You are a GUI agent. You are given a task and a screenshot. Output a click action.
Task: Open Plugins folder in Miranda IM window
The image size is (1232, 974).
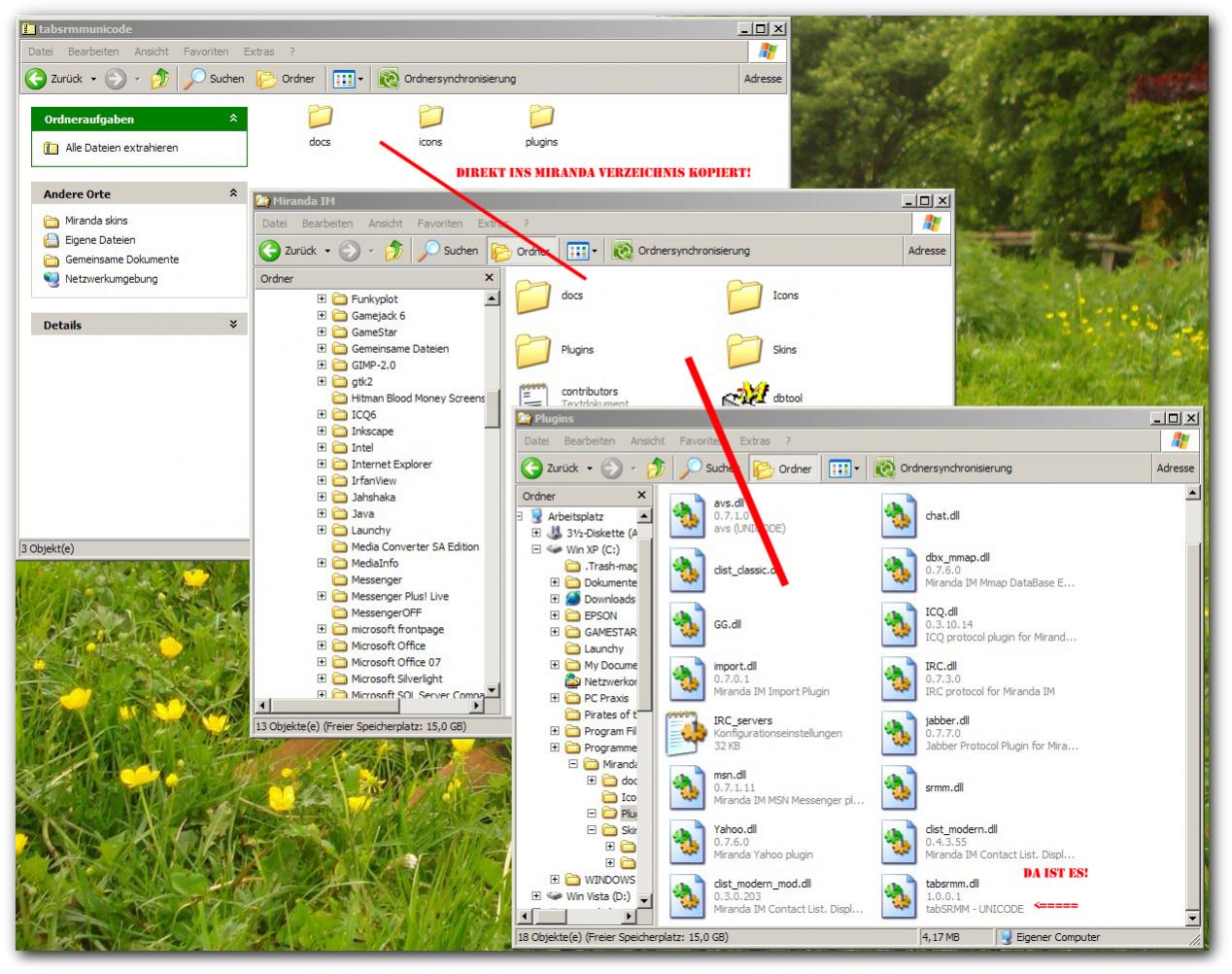554,350
